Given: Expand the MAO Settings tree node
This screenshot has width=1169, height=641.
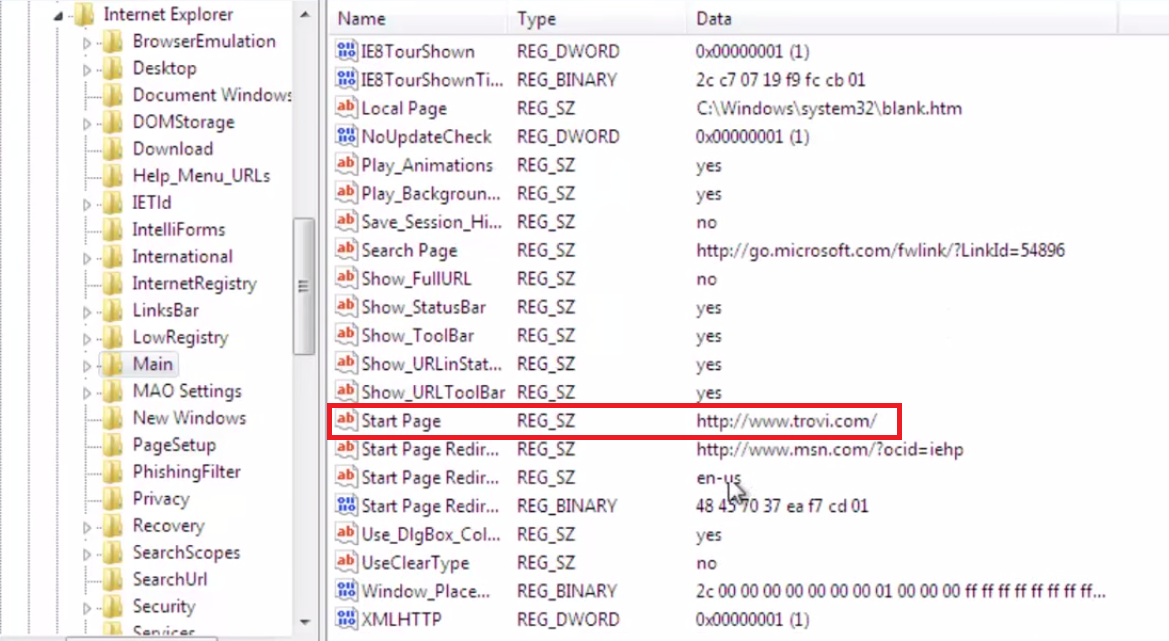Looking at the screenshot, I should point(88,392).
